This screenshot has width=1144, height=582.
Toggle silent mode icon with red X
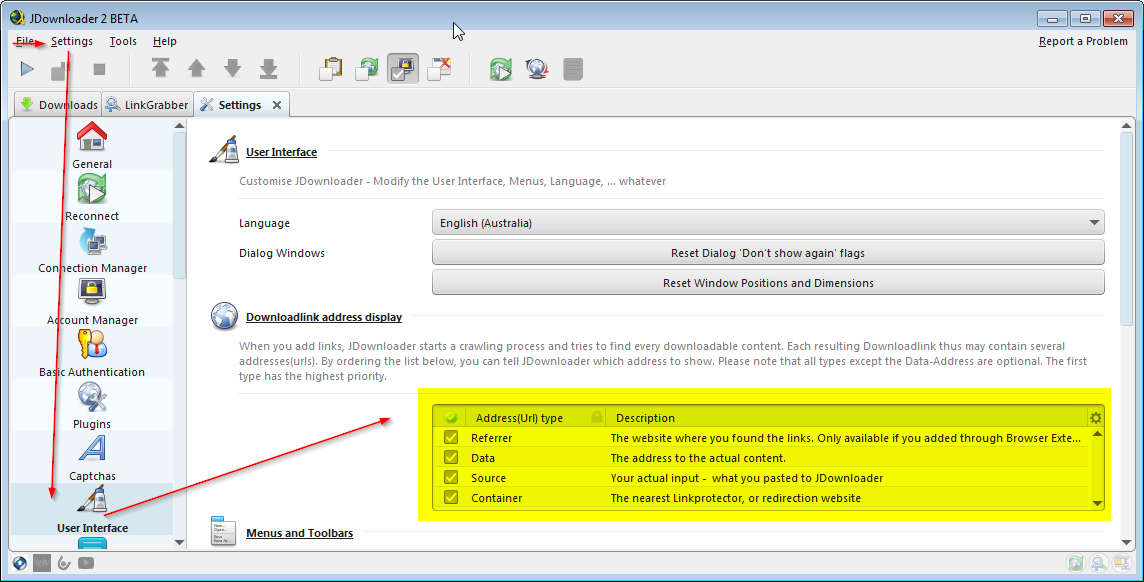point(439,69)
